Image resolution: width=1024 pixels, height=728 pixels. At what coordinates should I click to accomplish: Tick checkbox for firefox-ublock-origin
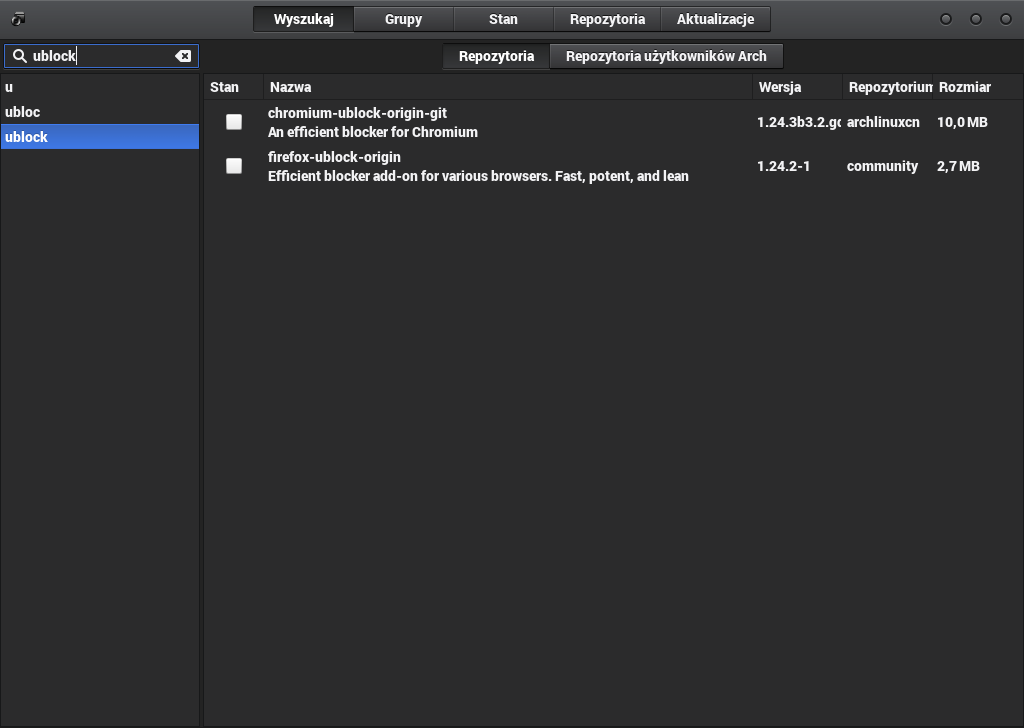point(234,166)
